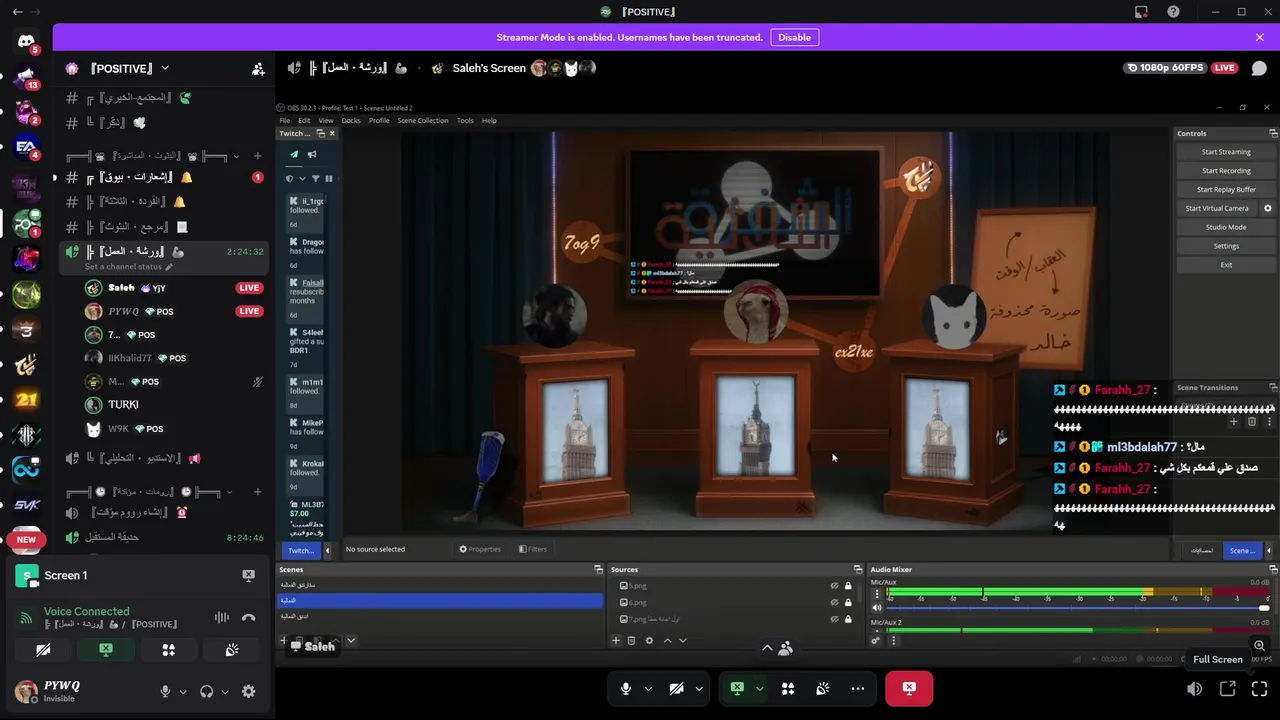The image size is (1280, 720).
Task: Mute microphone in the call control bar
Action: tap(626, 688)
